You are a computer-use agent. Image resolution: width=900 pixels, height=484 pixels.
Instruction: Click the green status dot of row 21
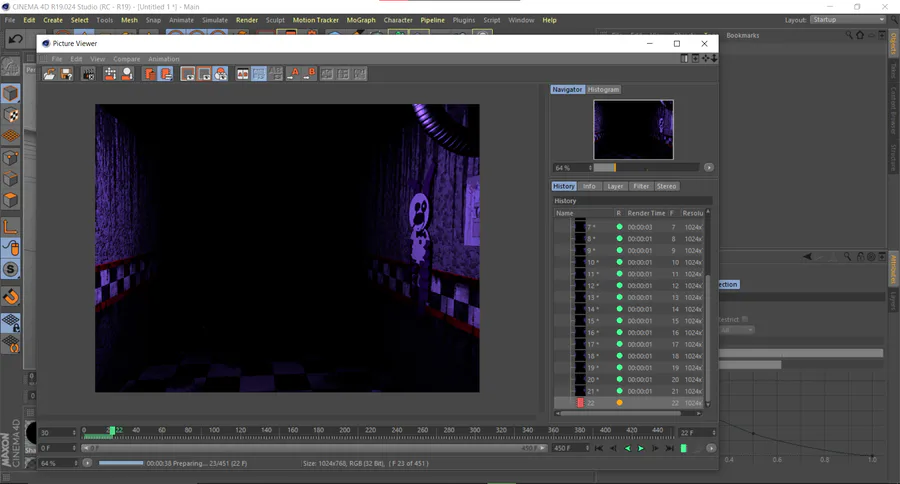(619, 391)
